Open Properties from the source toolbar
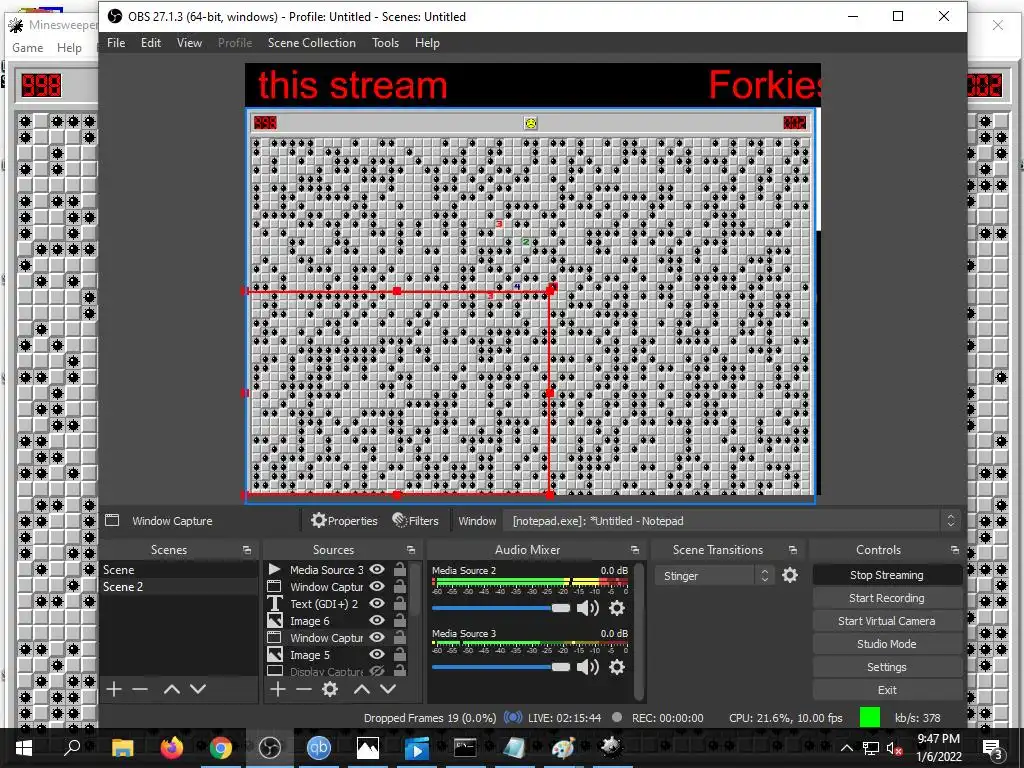The image size is (1024, 768). 344,521
